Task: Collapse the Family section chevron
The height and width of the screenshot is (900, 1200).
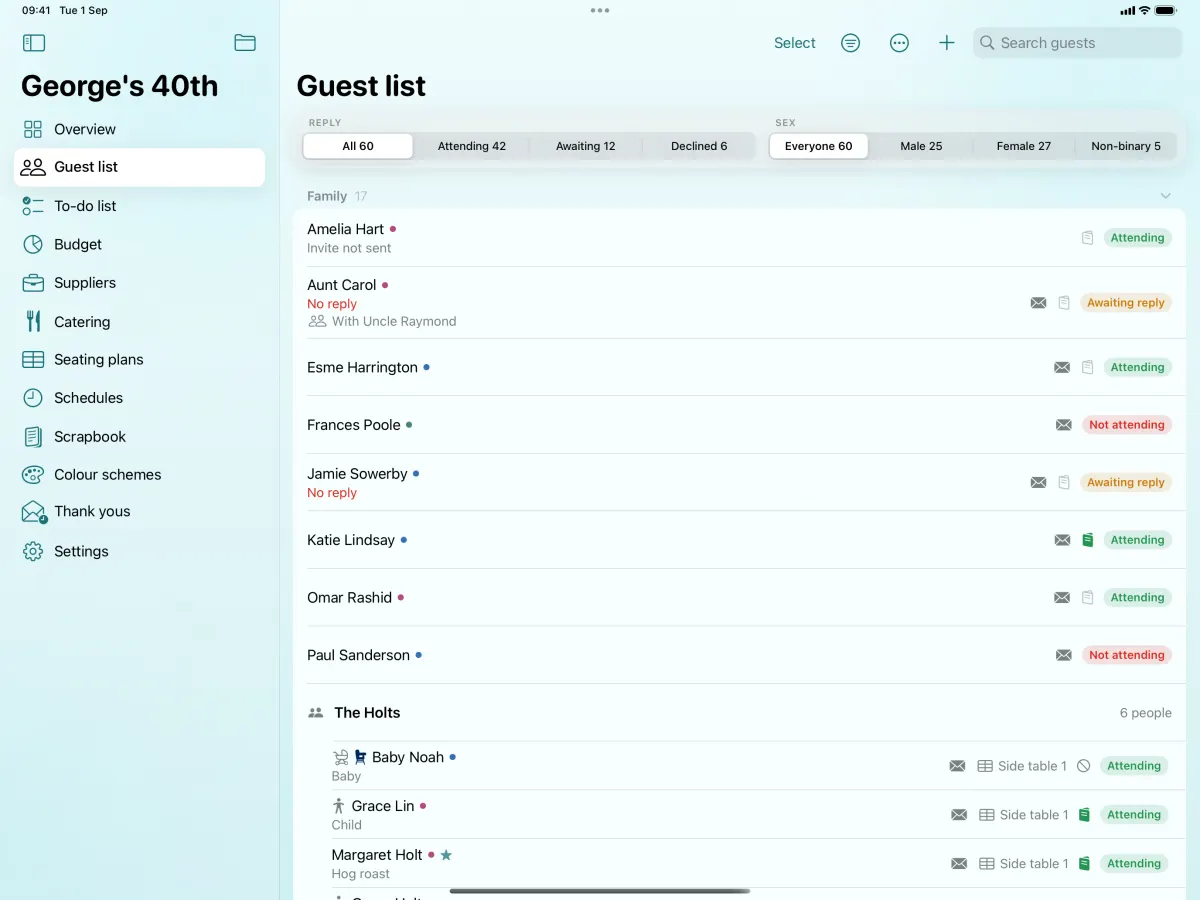Action: point(1165,196)
